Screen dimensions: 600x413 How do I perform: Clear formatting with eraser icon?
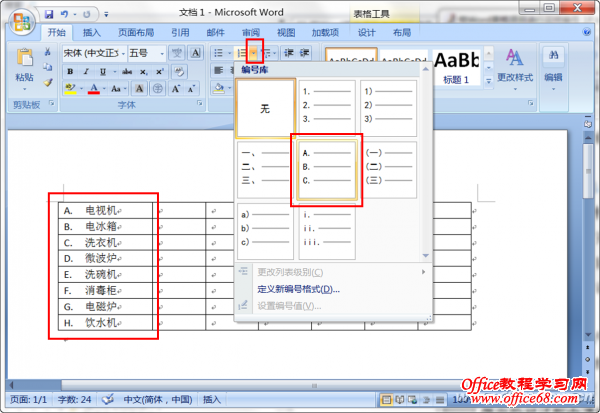[179, 72]
